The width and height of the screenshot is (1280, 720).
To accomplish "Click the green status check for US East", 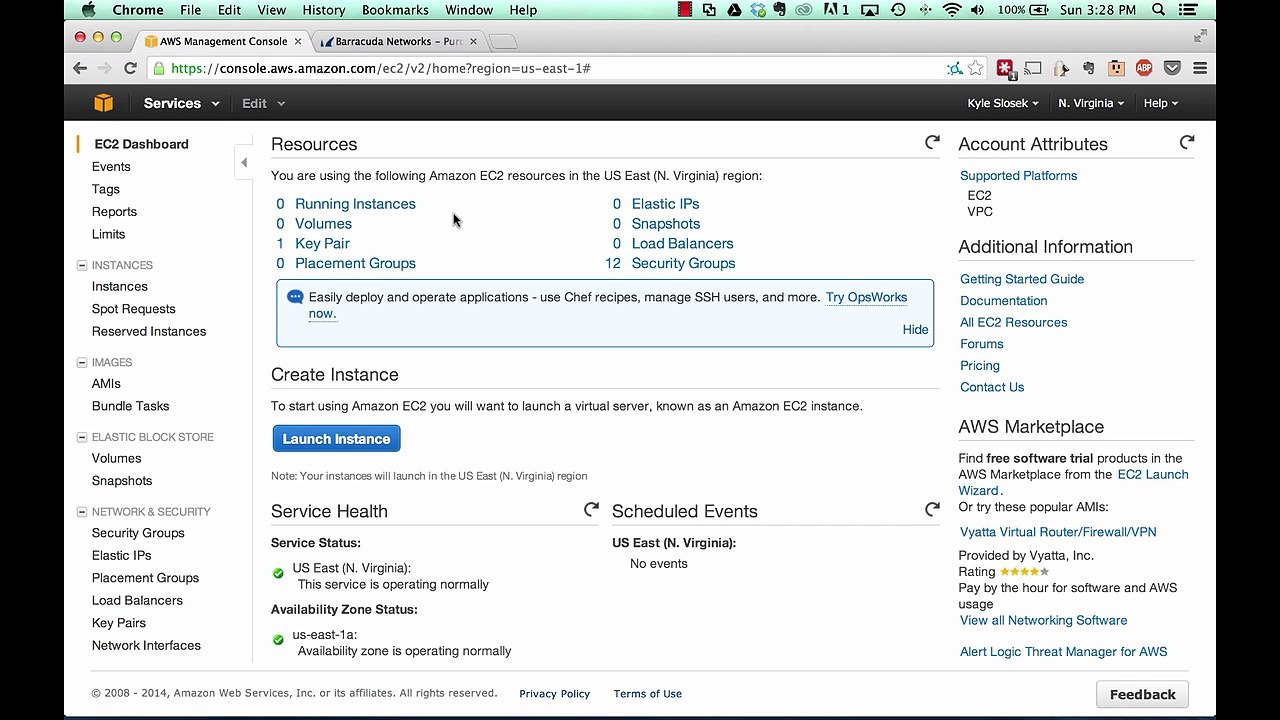I will [278, 573].
